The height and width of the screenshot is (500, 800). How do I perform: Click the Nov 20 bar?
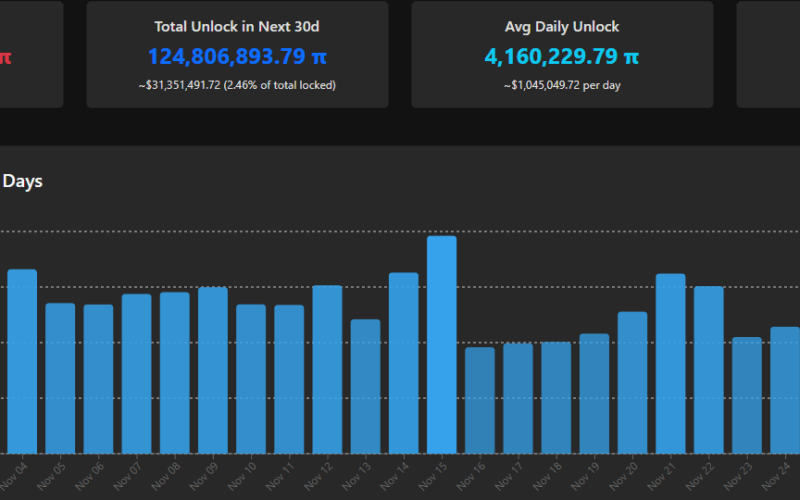(x=632, y=382)
